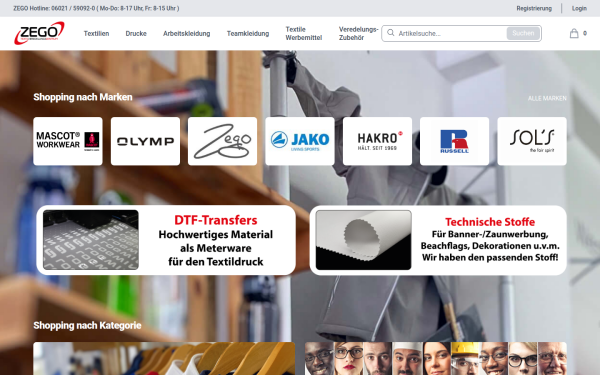The height and width of the screenshot is (375, 600).
Task: Open the clothes hangers category image
Action: click(x=164, y=359)
